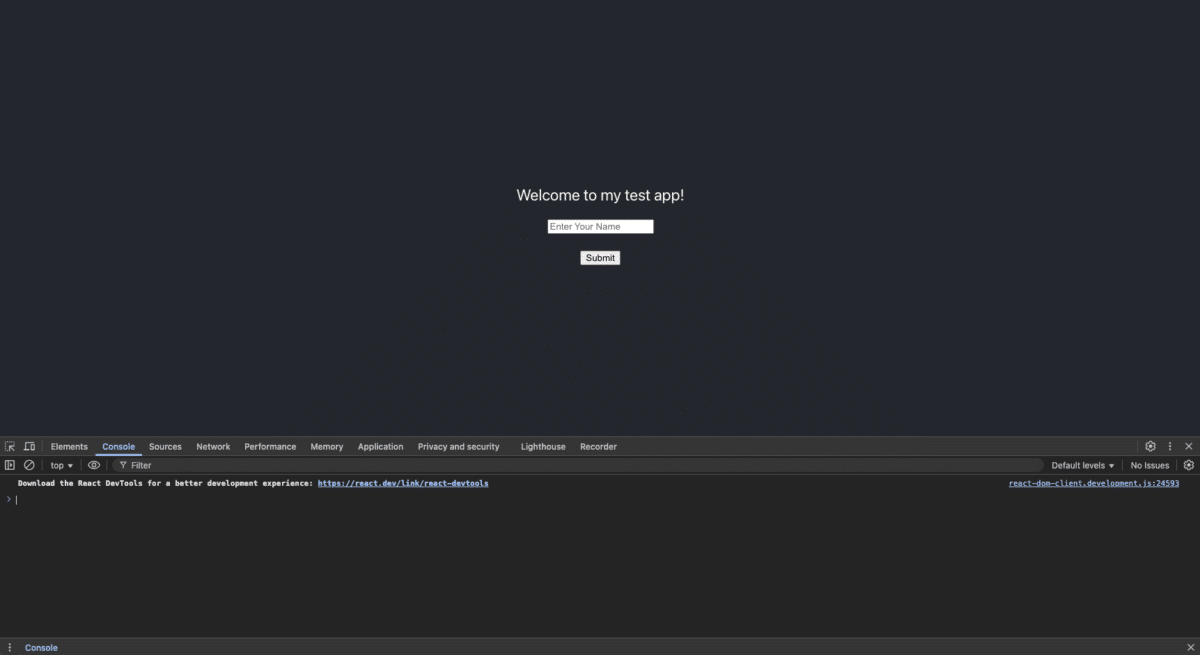Open the console sidebar panel
1200x655 pixels.
coord(10,464)
